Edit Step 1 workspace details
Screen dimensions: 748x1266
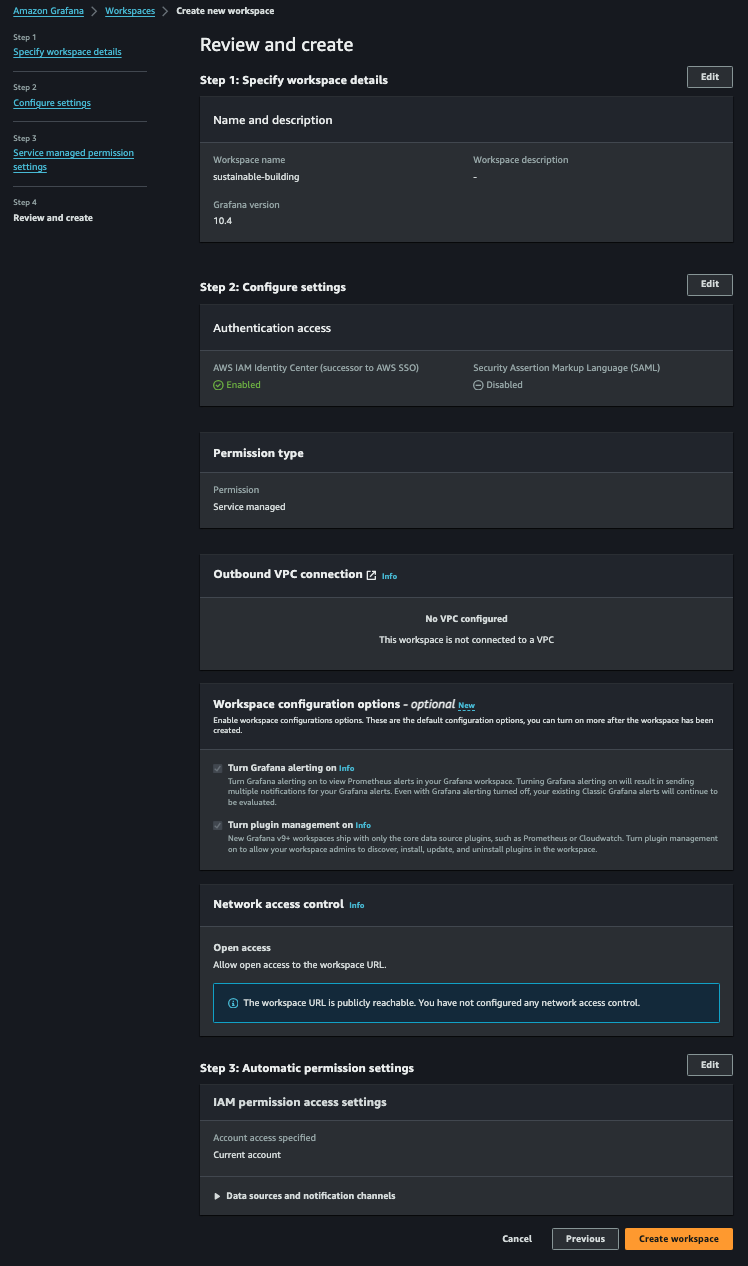tap(710, 77)
